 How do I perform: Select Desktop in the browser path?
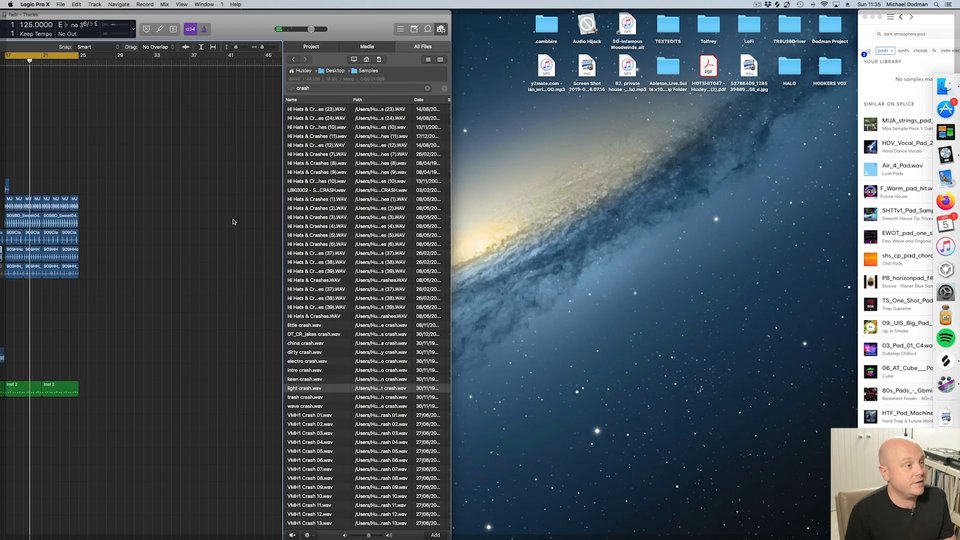point(331,70)
